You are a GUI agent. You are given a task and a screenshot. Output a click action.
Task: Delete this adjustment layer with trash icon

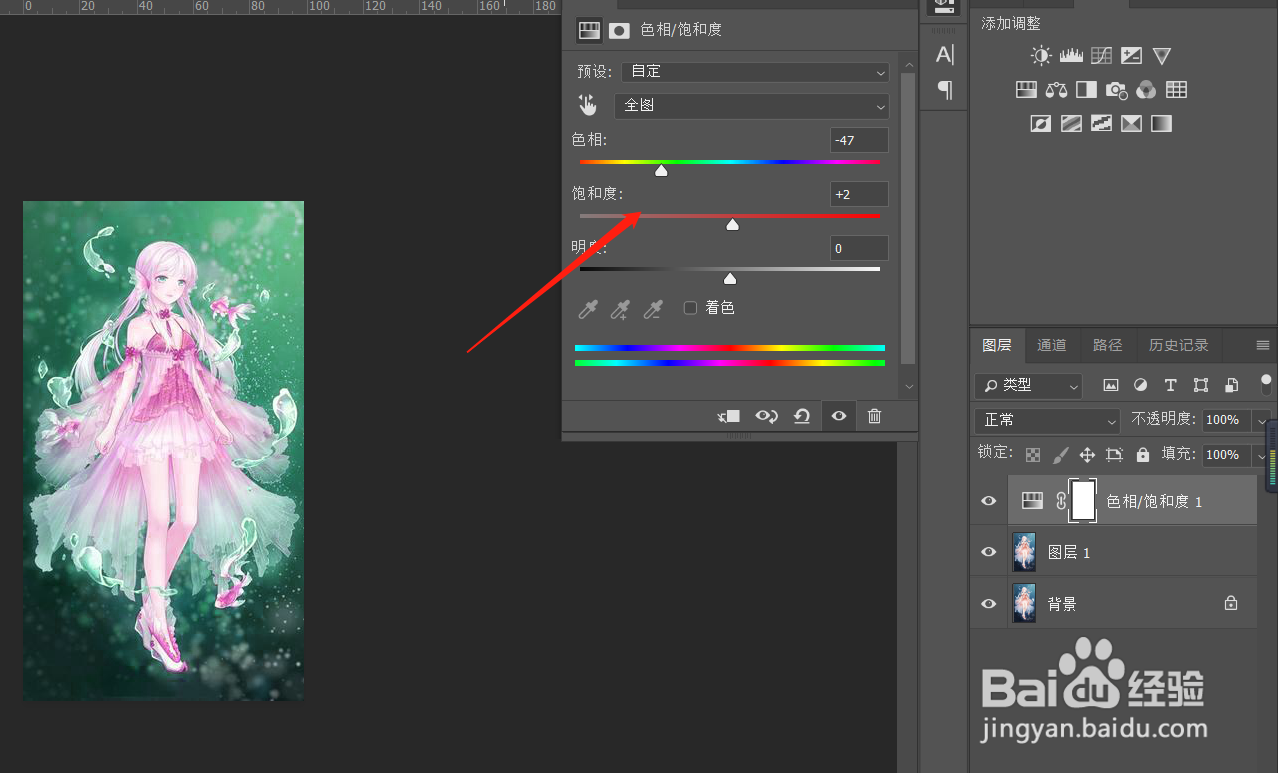tap(875, 416)
